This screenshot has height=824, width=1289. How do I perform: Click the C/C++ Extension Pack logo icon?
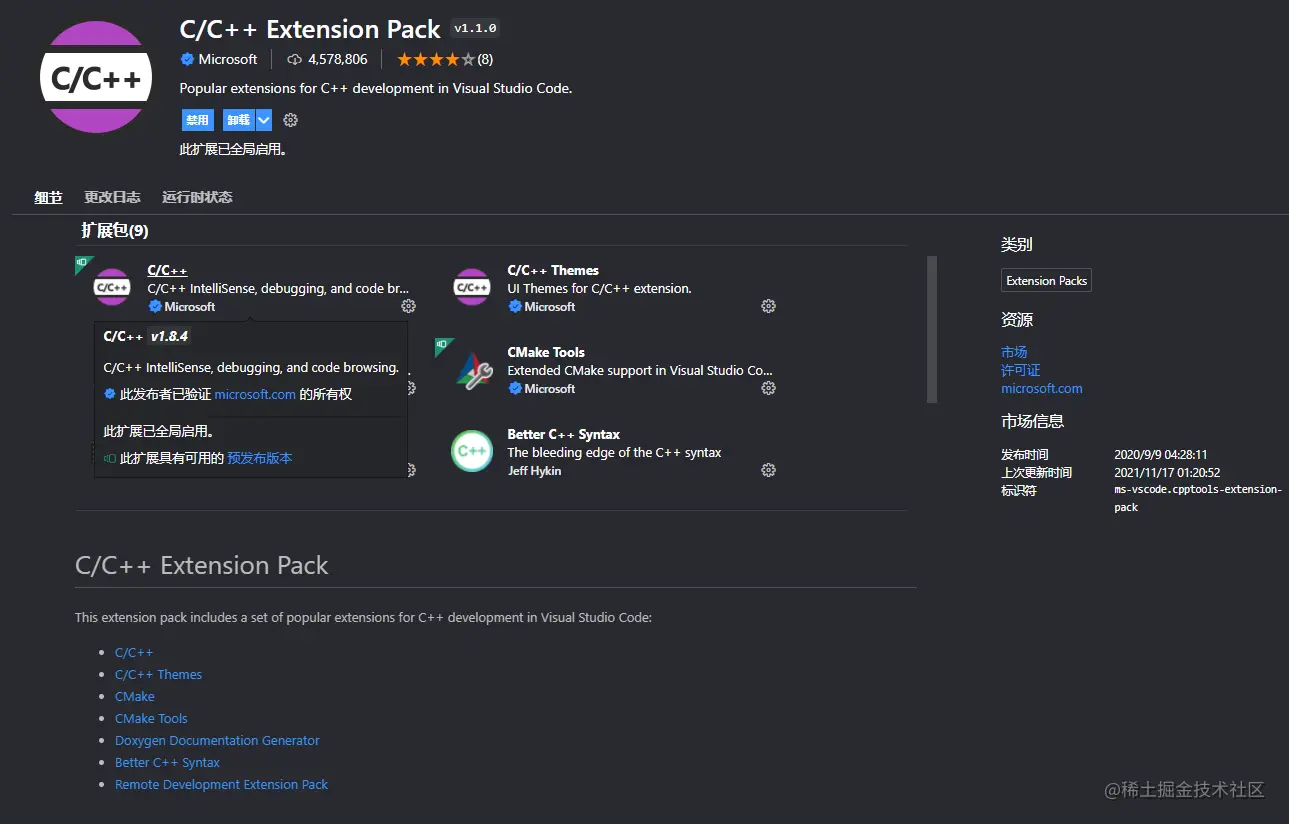tap(96, 78)
